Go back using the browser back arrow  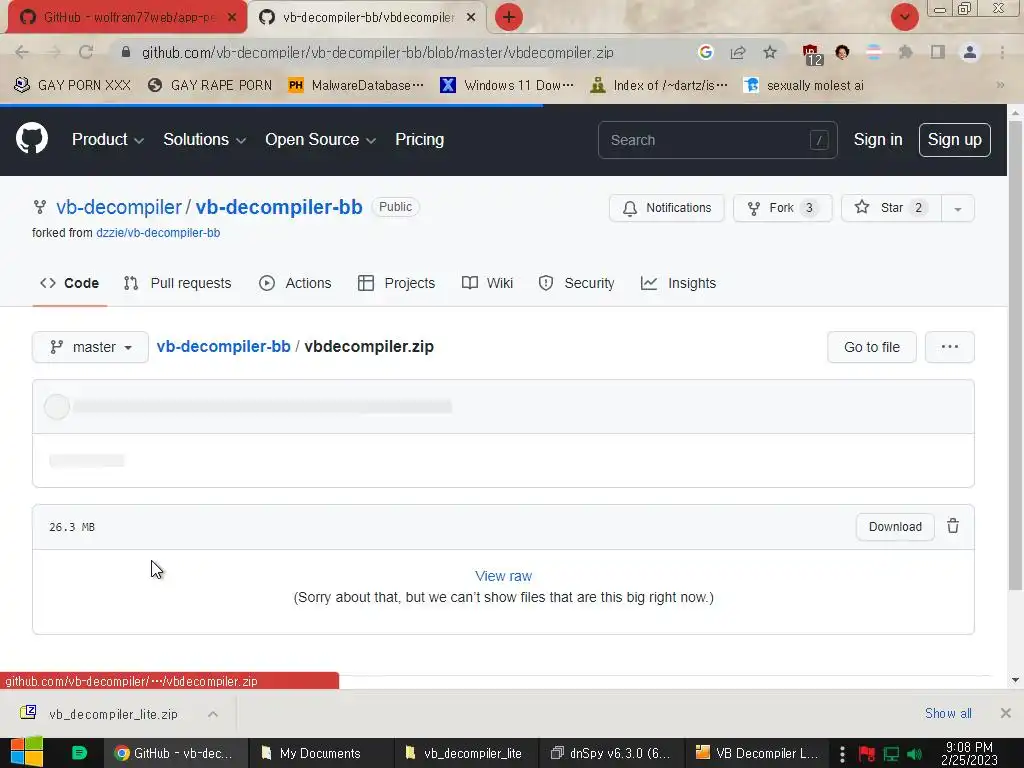click(x=22, y=52)
